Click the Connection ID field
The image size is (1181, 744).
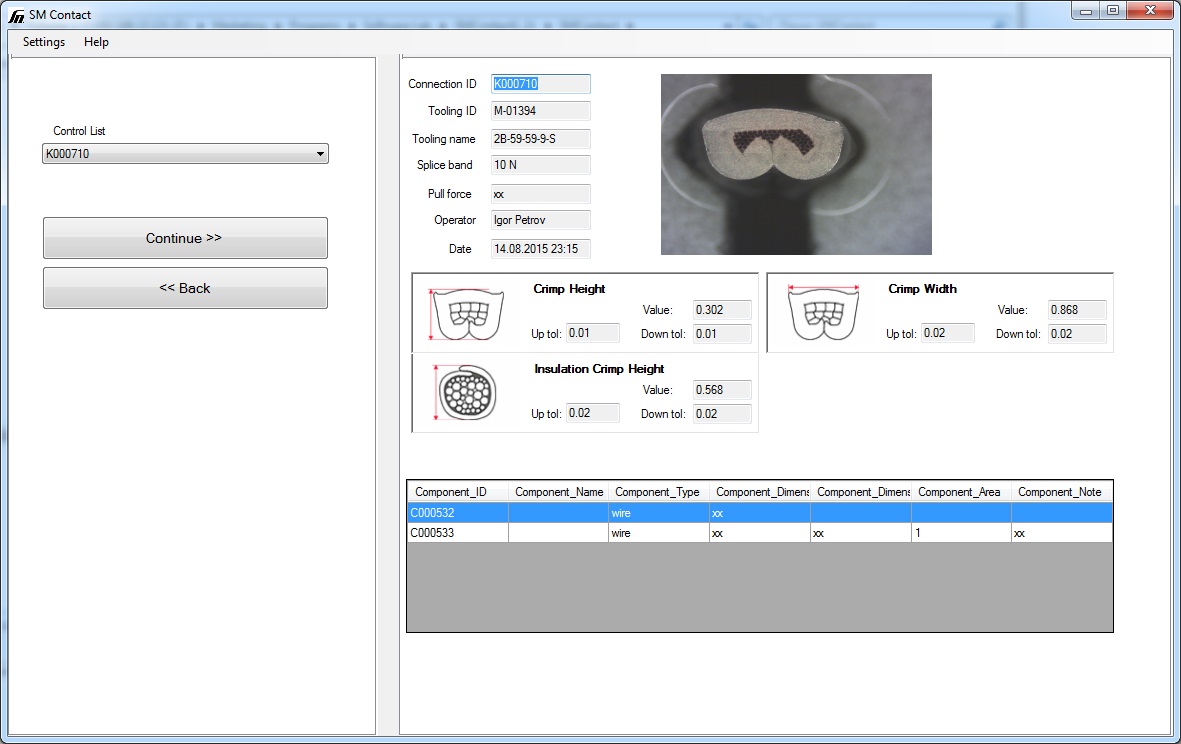click(540, 84)
